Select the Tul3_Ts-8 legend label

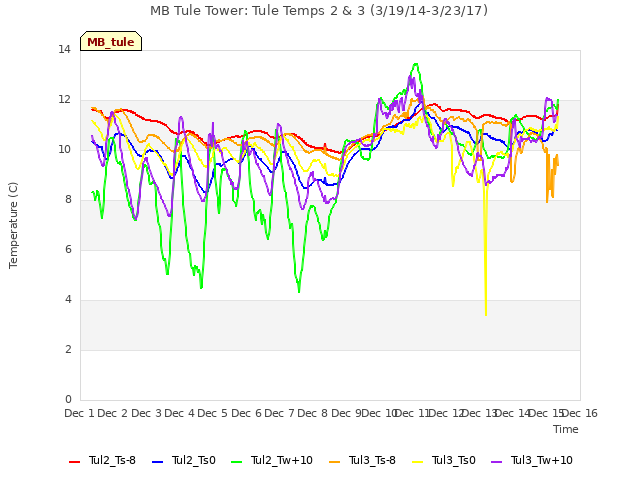click(x=372, y=460)
